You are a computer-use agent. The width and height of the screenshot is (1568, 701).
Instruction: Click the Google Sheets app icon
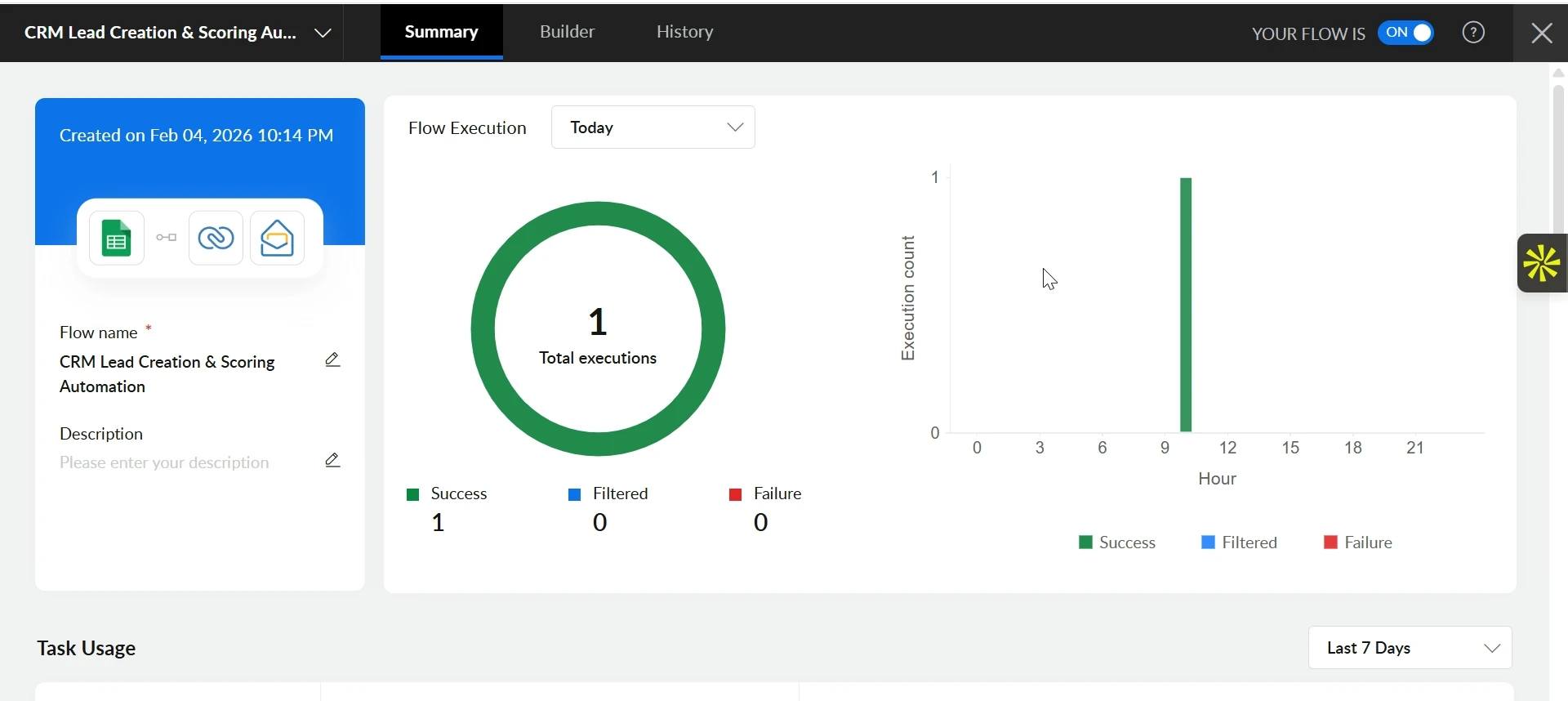[117, 239]
